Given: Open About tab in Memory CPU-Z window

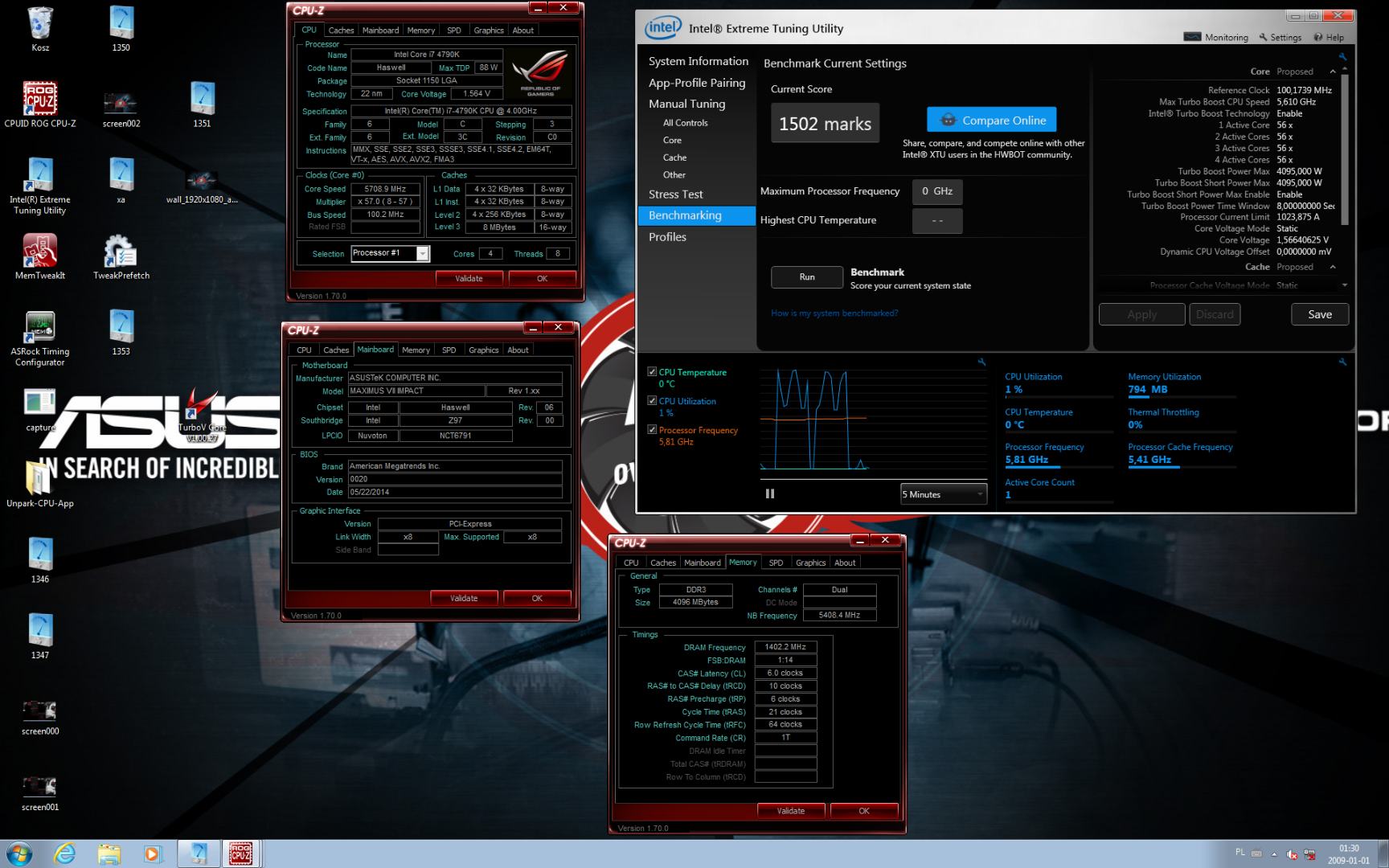Looking at the screenshot, I should click(x=845, y=563).
